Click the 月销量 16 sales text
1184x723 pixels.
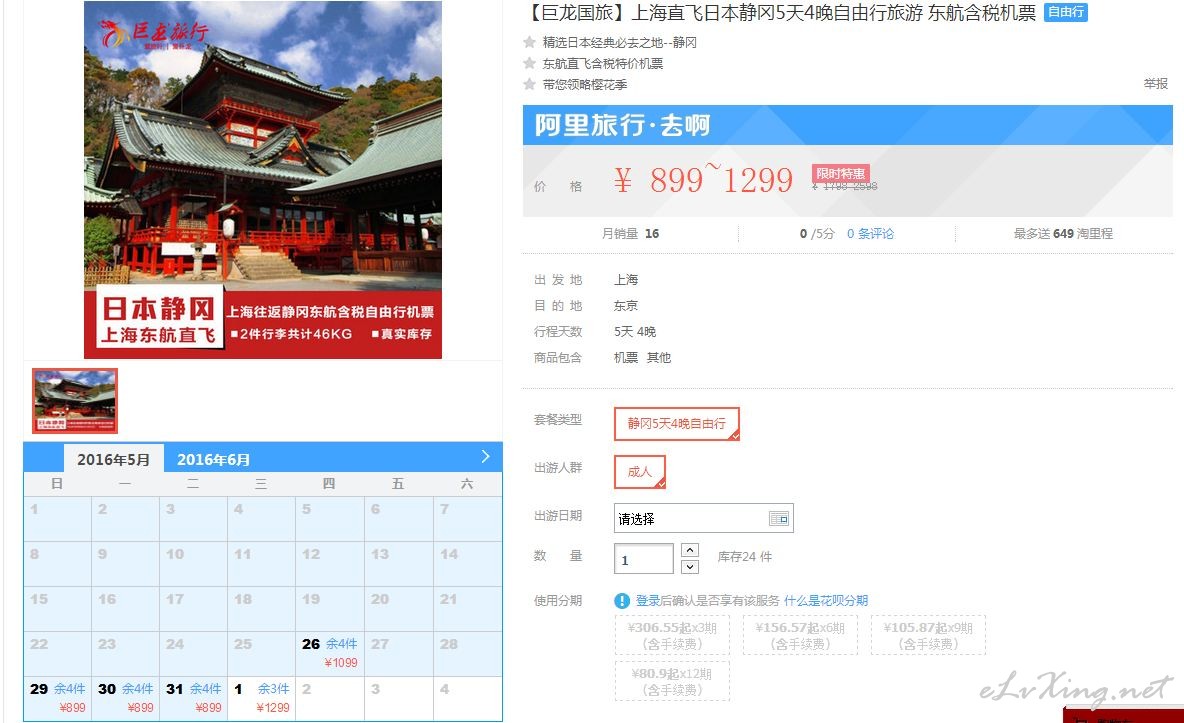[631, 233]
